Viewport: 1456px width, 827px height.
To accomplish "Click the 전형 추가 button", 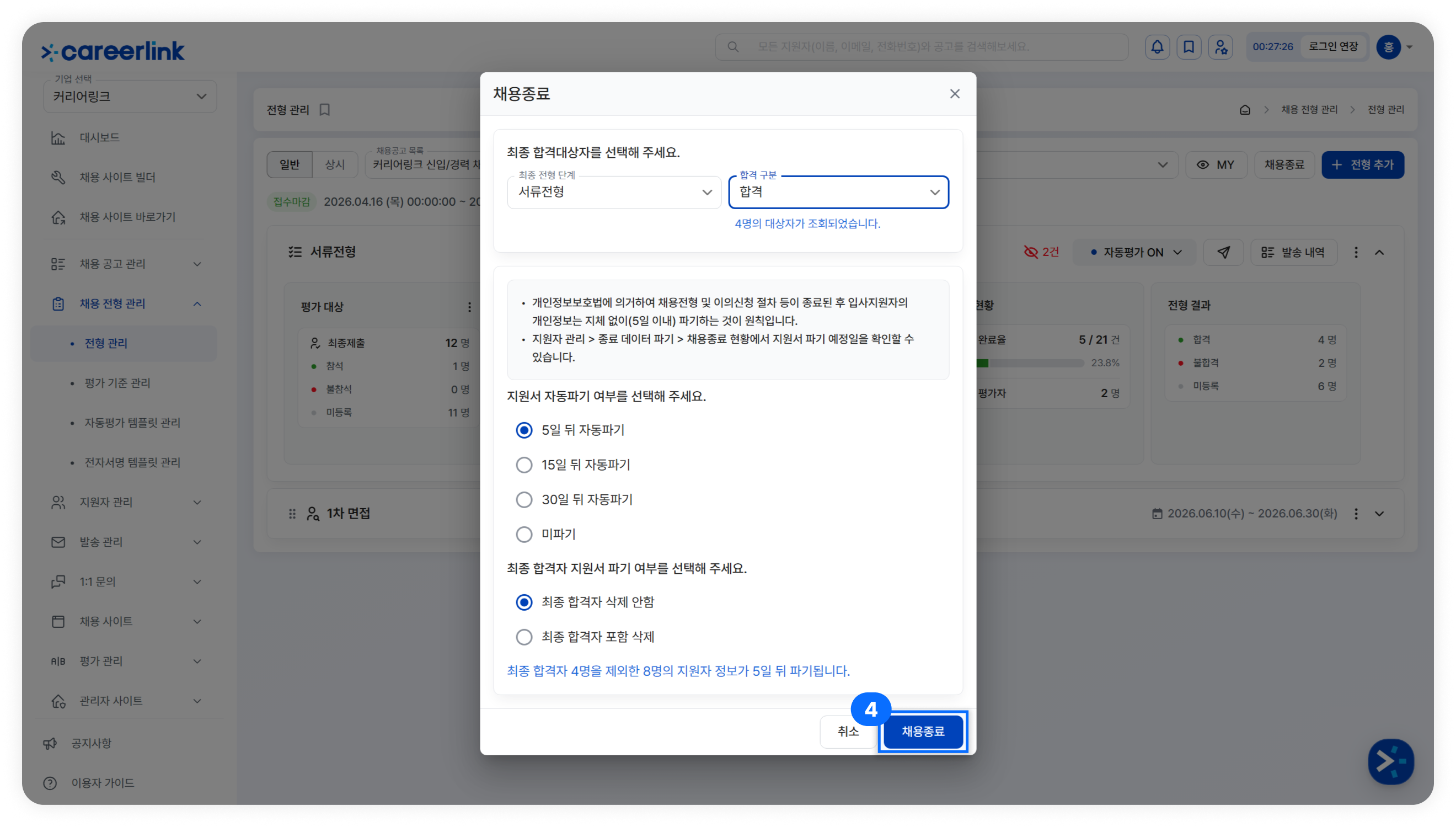I will (x=1362, y=165).
